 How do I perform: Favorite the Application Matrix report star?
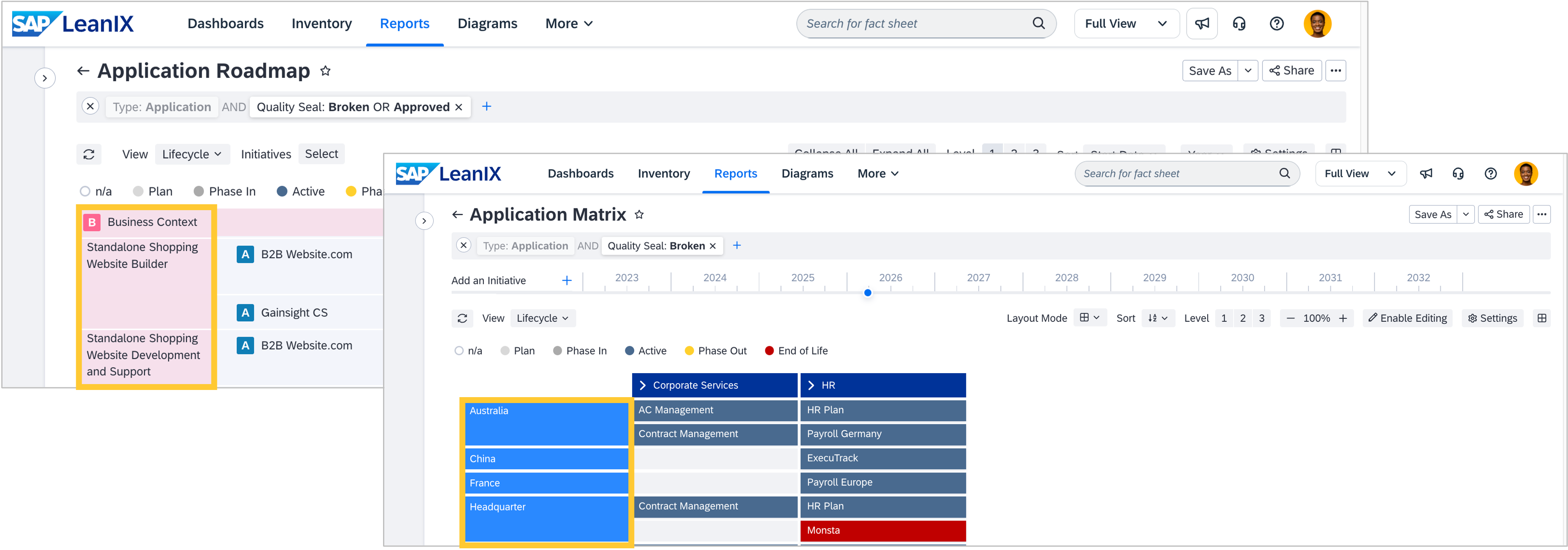[639, 214]
